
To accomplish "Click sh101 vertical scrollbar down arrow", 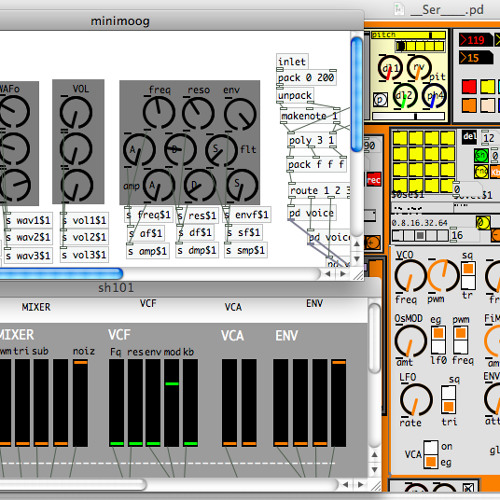I will tap(374, 470).
